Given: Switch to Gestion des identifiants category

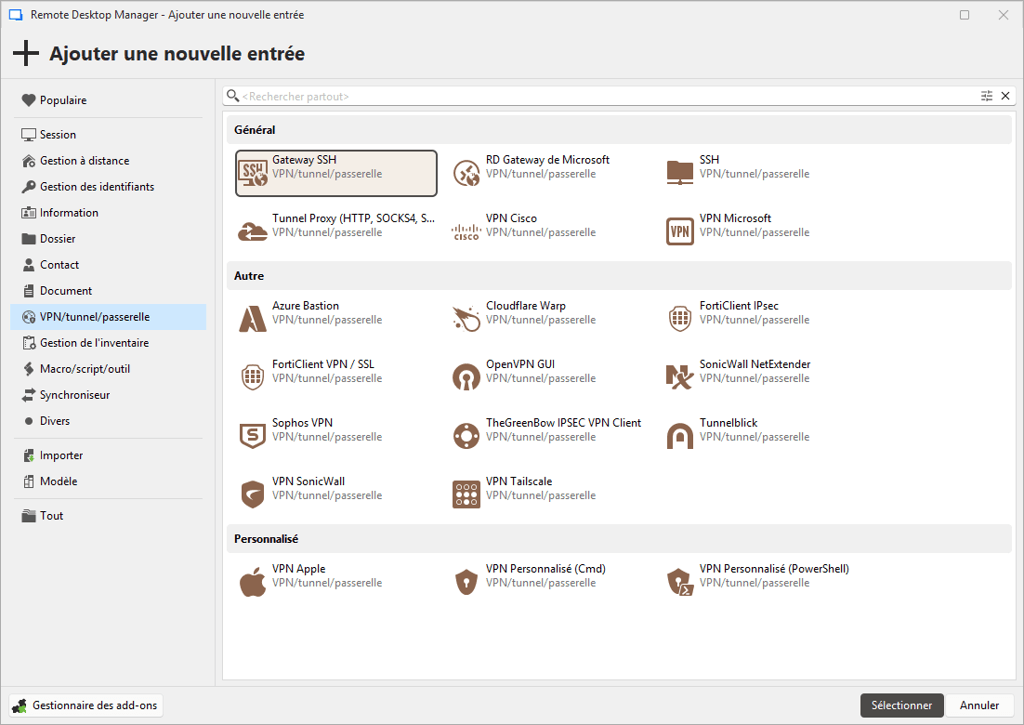Looking at the screenshot, I should 96,187.
